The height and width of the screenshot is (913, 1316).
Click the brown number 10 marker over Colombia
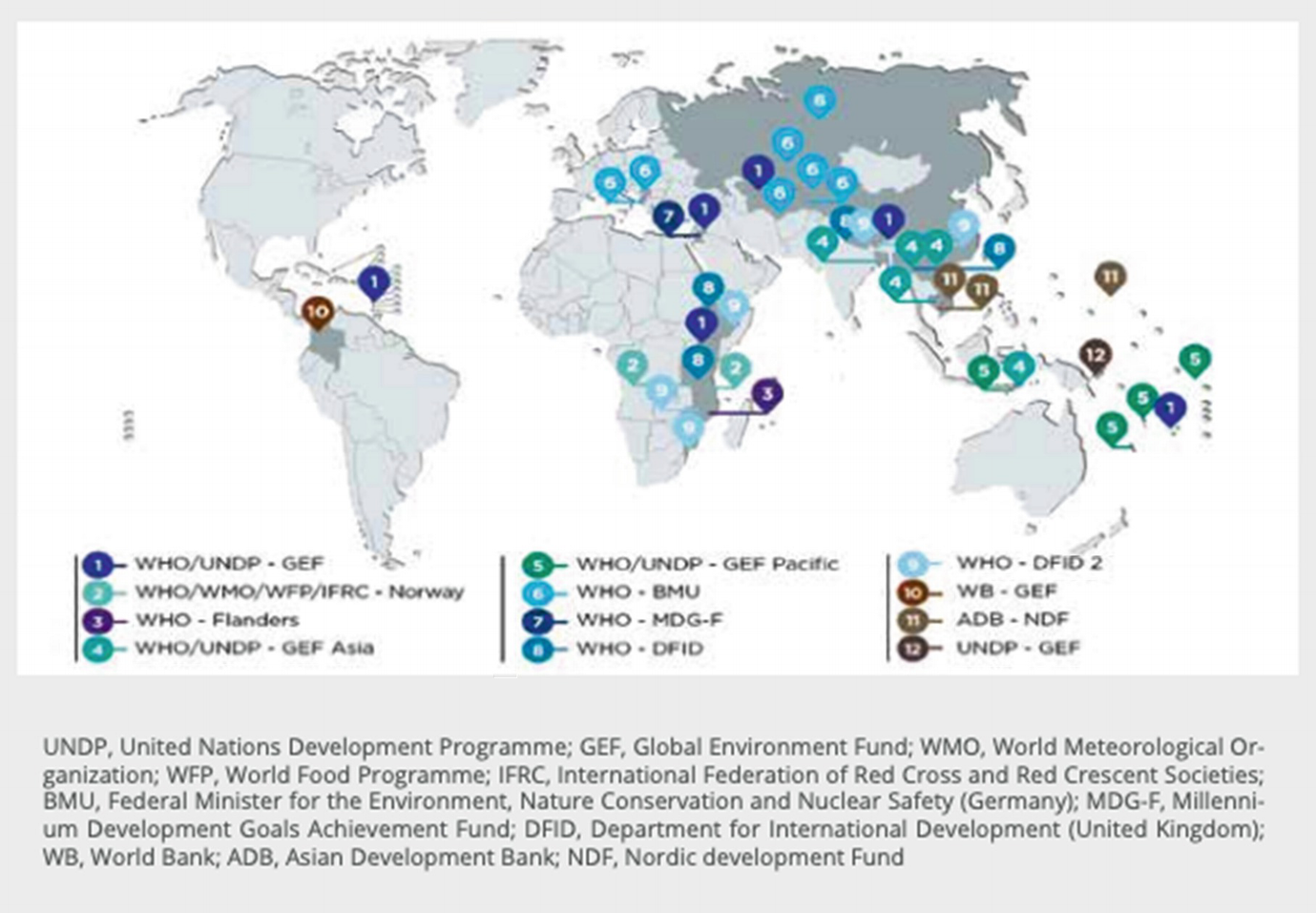(318, 312)
